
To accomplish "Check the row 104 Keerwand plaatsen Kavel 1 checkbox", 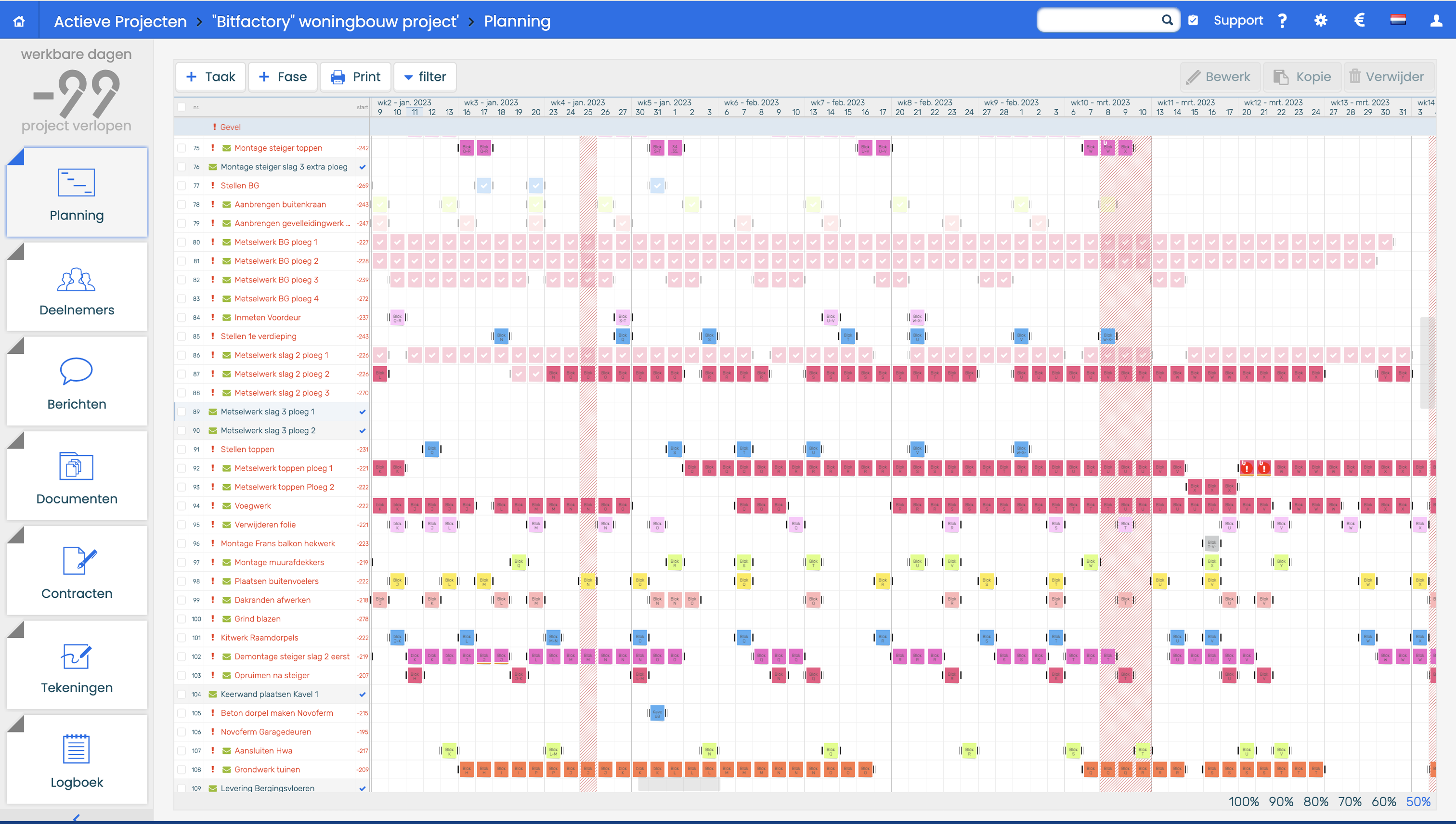I will 182,695.
